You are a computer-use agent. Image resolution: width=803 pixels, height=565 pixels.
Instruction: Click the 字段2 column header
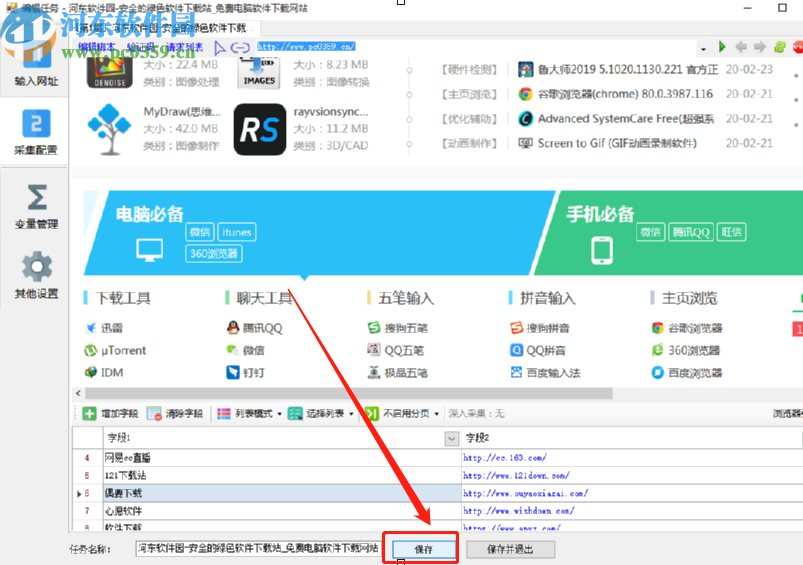[630, 438]
